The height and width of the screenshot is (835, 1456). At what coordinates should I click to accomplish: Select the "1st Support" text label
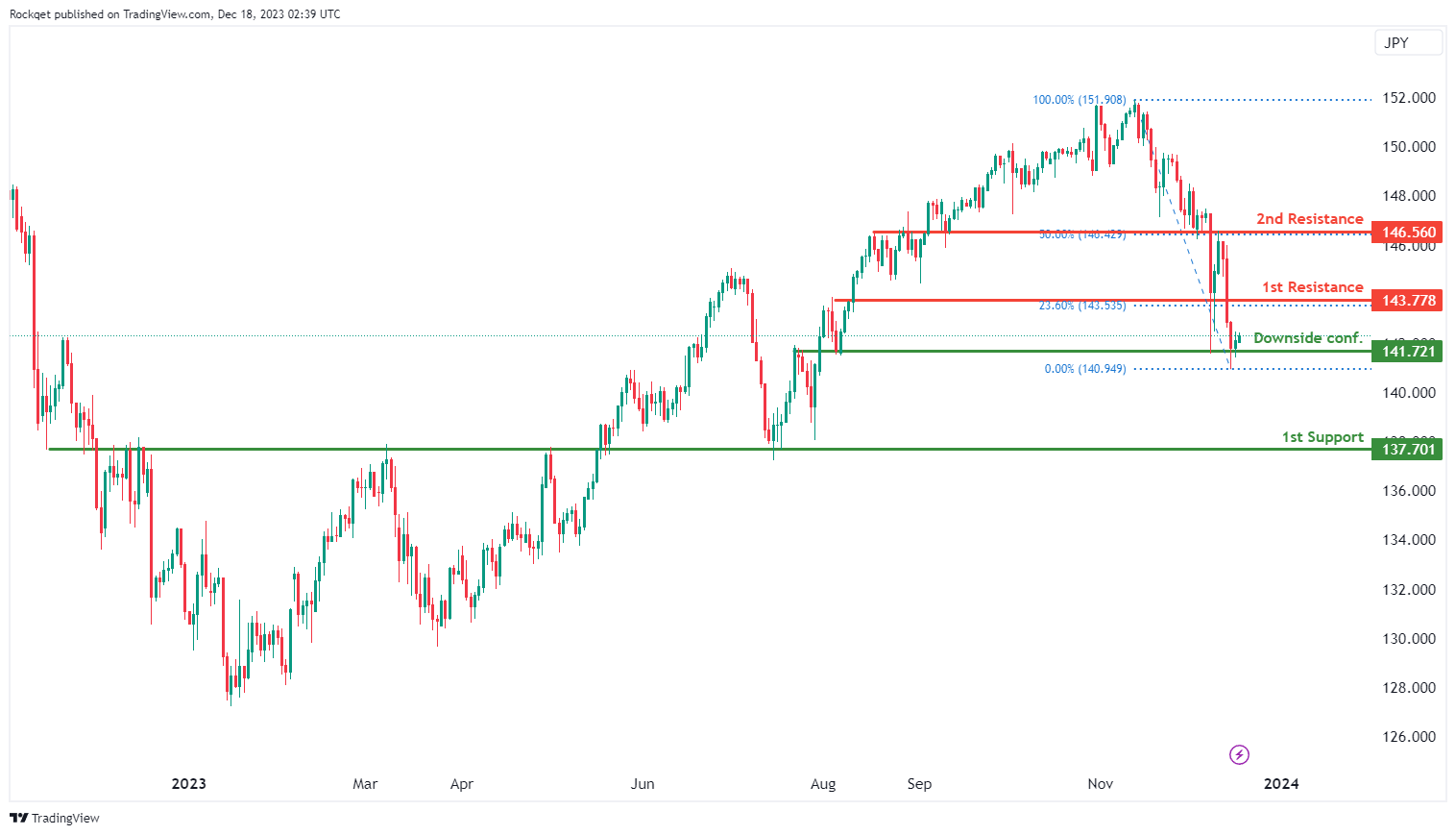pos(1323,437)
